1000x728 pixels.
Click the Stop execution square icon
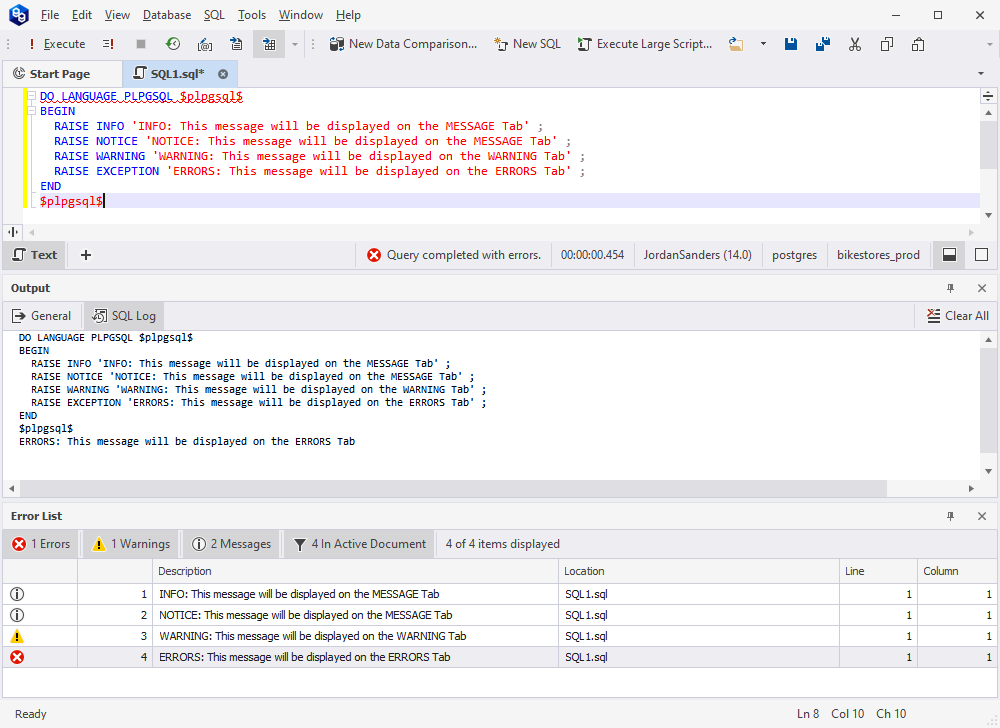tap(141, 44)
